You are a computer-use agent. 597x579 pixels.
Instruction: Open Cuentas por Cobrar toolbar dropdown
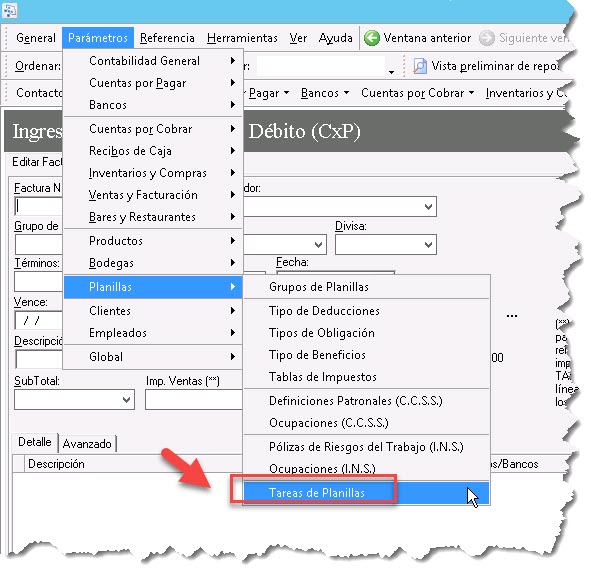(418, 93)
